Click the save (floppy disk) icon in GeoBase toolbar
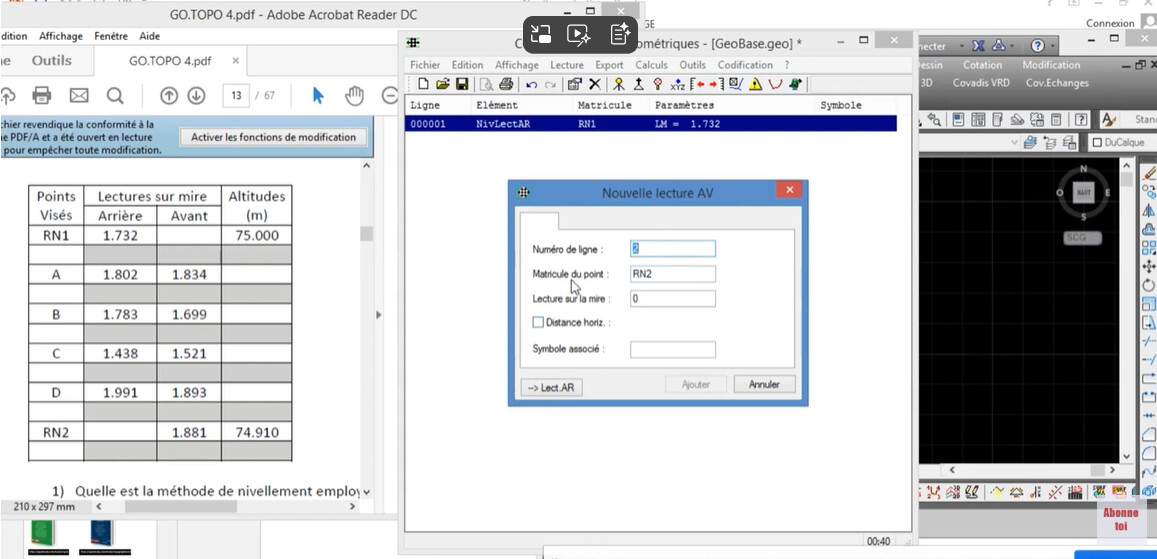The image size is (1157, 559). tap(462, 84)
